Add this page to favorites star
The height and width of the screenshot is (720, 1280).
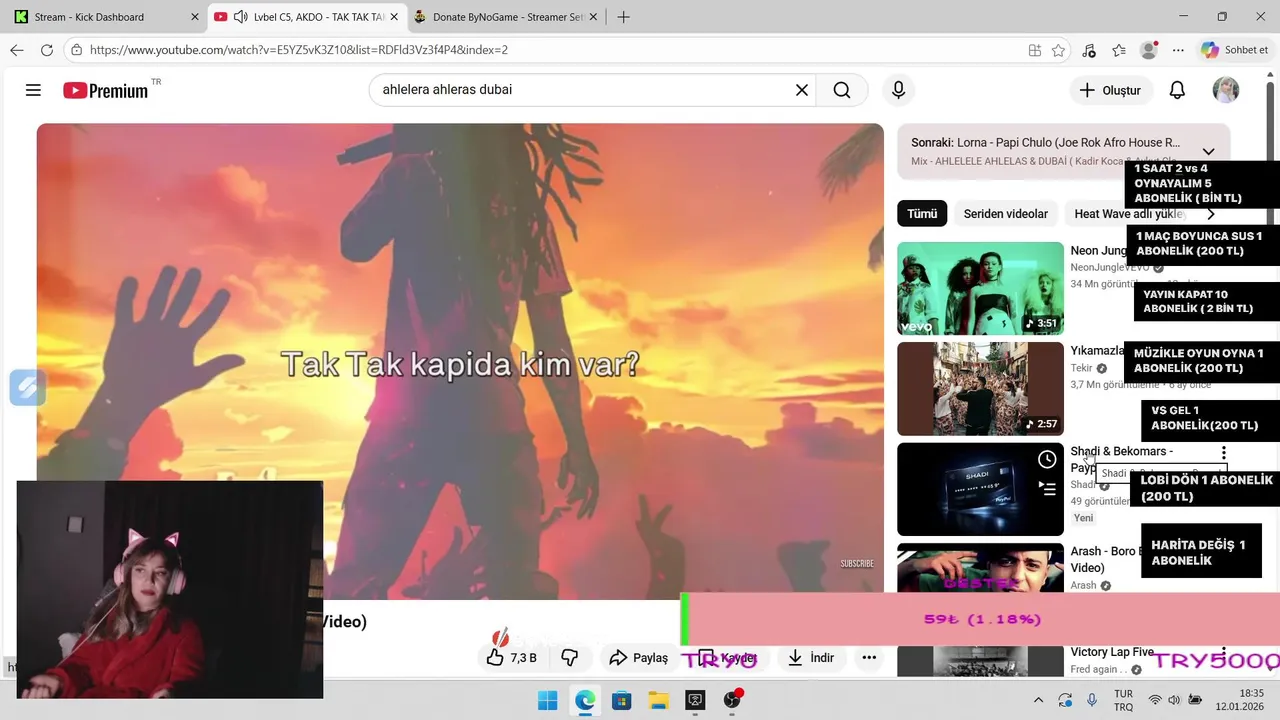(1058, 50)
